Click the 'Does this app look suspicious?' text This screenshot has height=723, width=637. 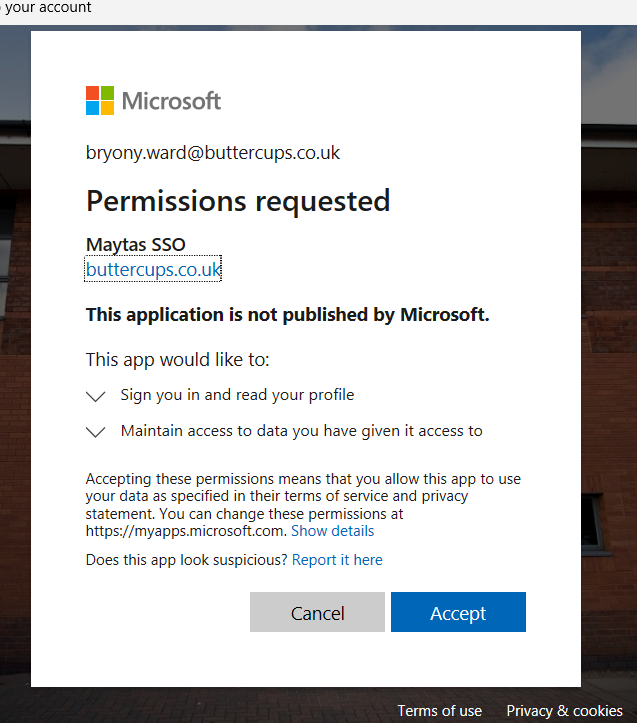click(x=187, y=560)
